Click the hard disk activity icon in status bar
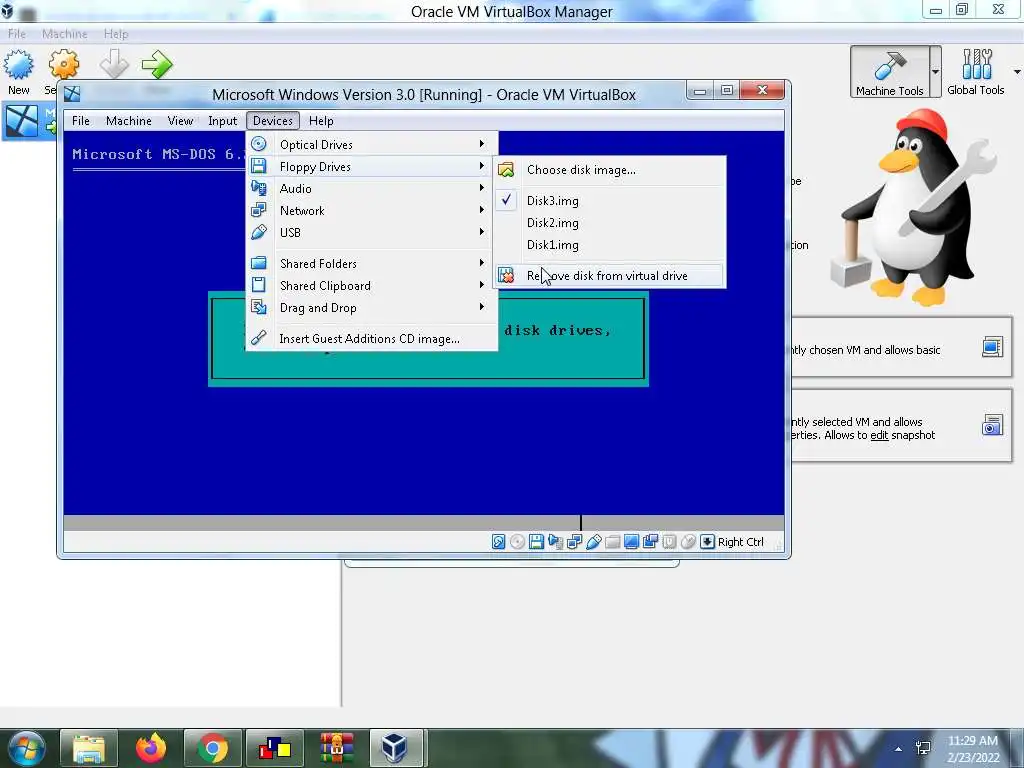 (498, 541)
